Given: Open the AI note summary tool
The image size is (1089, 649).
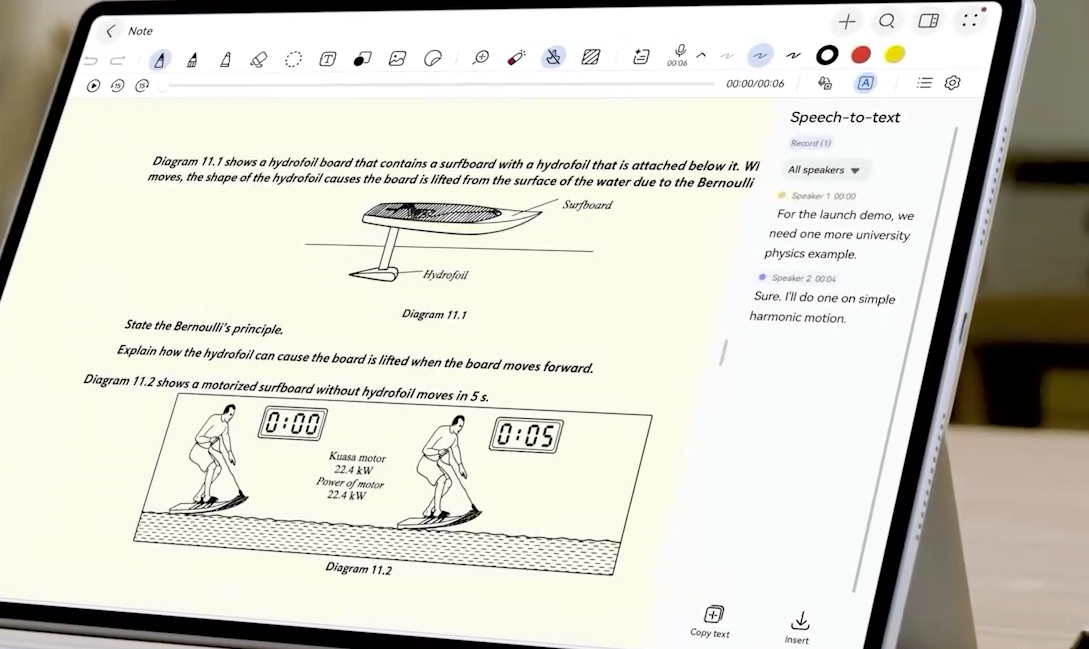Looking at the screenshot, I should click(x=641, y=56).
